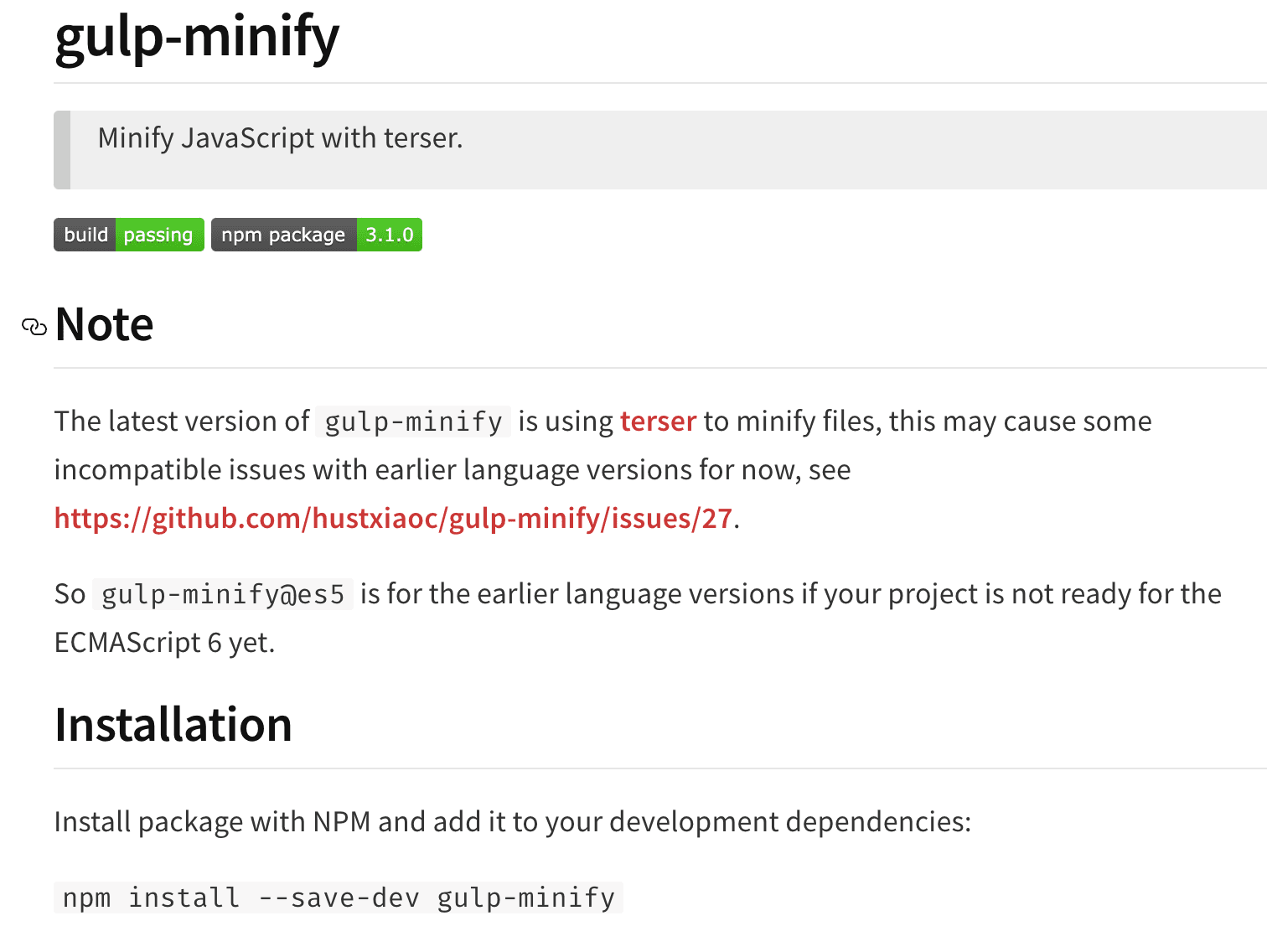Open the gulp-minify issues/27 GitHub link
This screenshot has width=1267, height=952.
pos(392,519)
